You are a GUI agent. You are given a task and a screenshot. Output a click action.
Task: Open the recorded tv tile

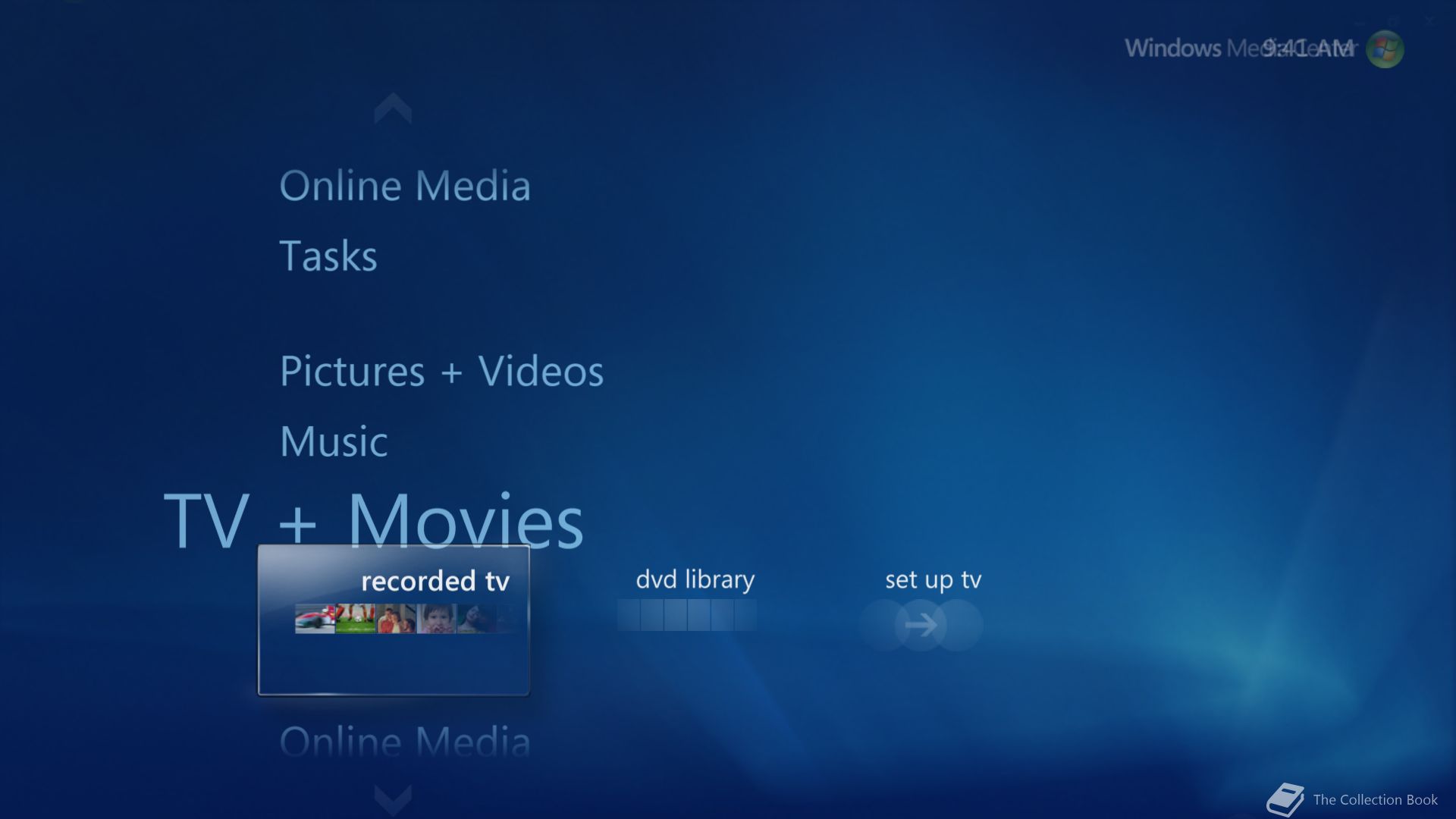coord(394,620)
